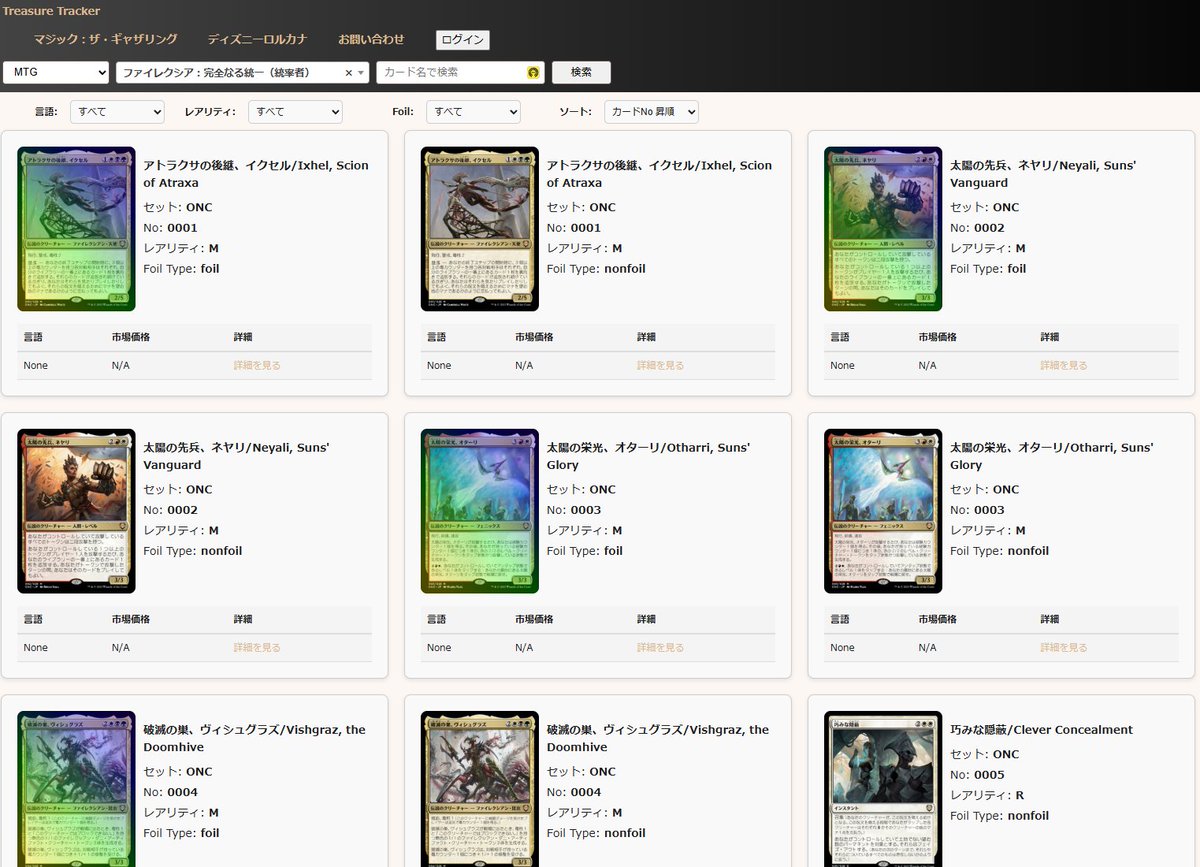Expand the ファイレクシア set selector arrow

pos(362,73)
